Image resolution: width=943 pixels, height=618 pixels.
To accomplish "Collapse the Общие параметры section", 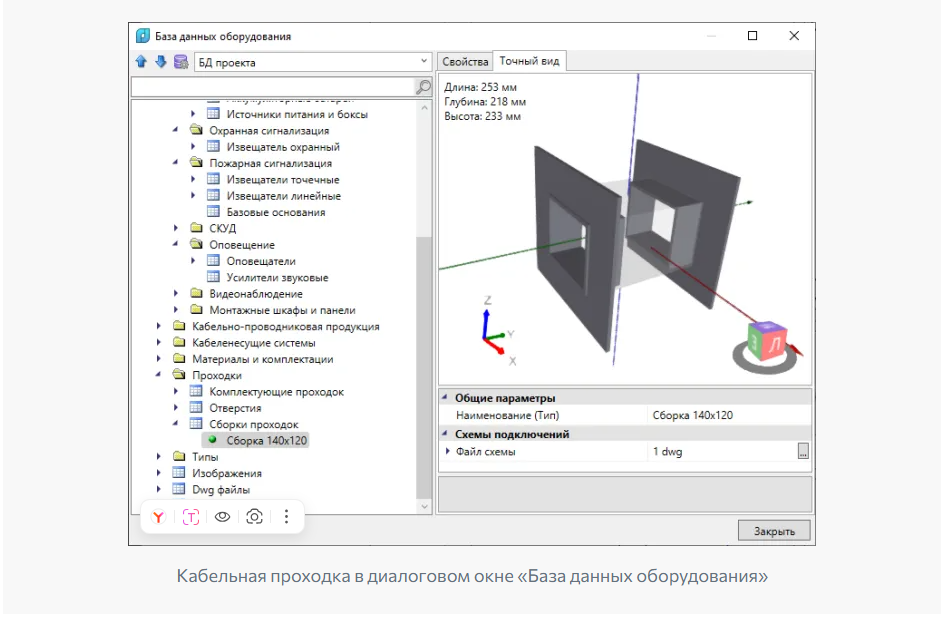I will pos(445,398).
